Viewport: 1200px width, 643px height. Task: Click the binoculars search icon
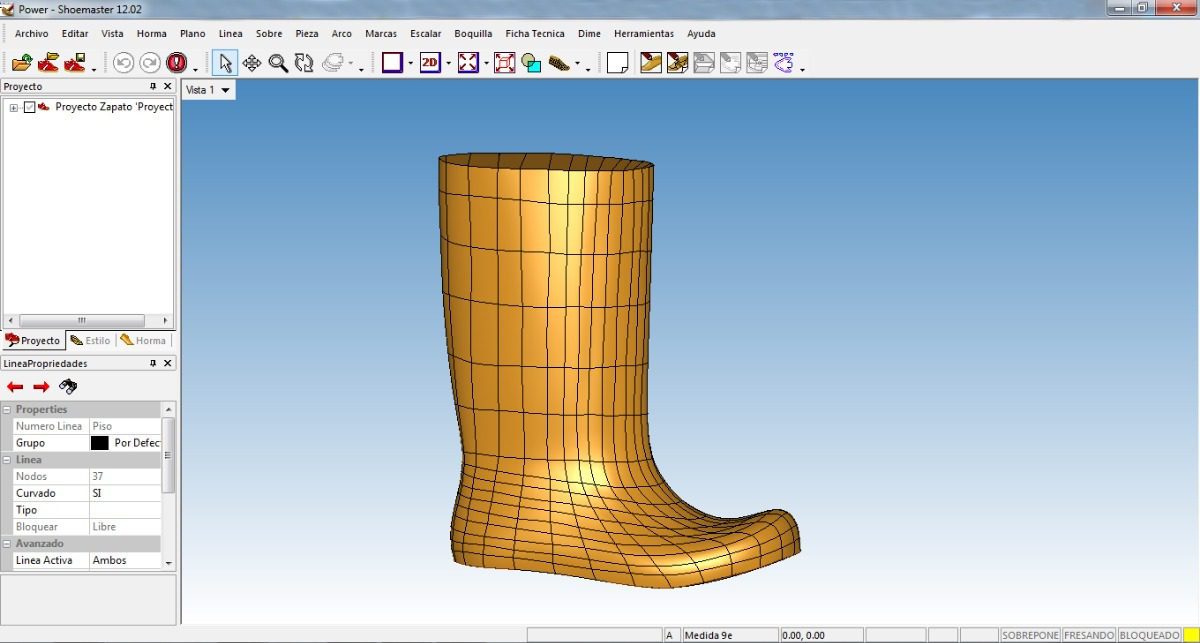69,387
